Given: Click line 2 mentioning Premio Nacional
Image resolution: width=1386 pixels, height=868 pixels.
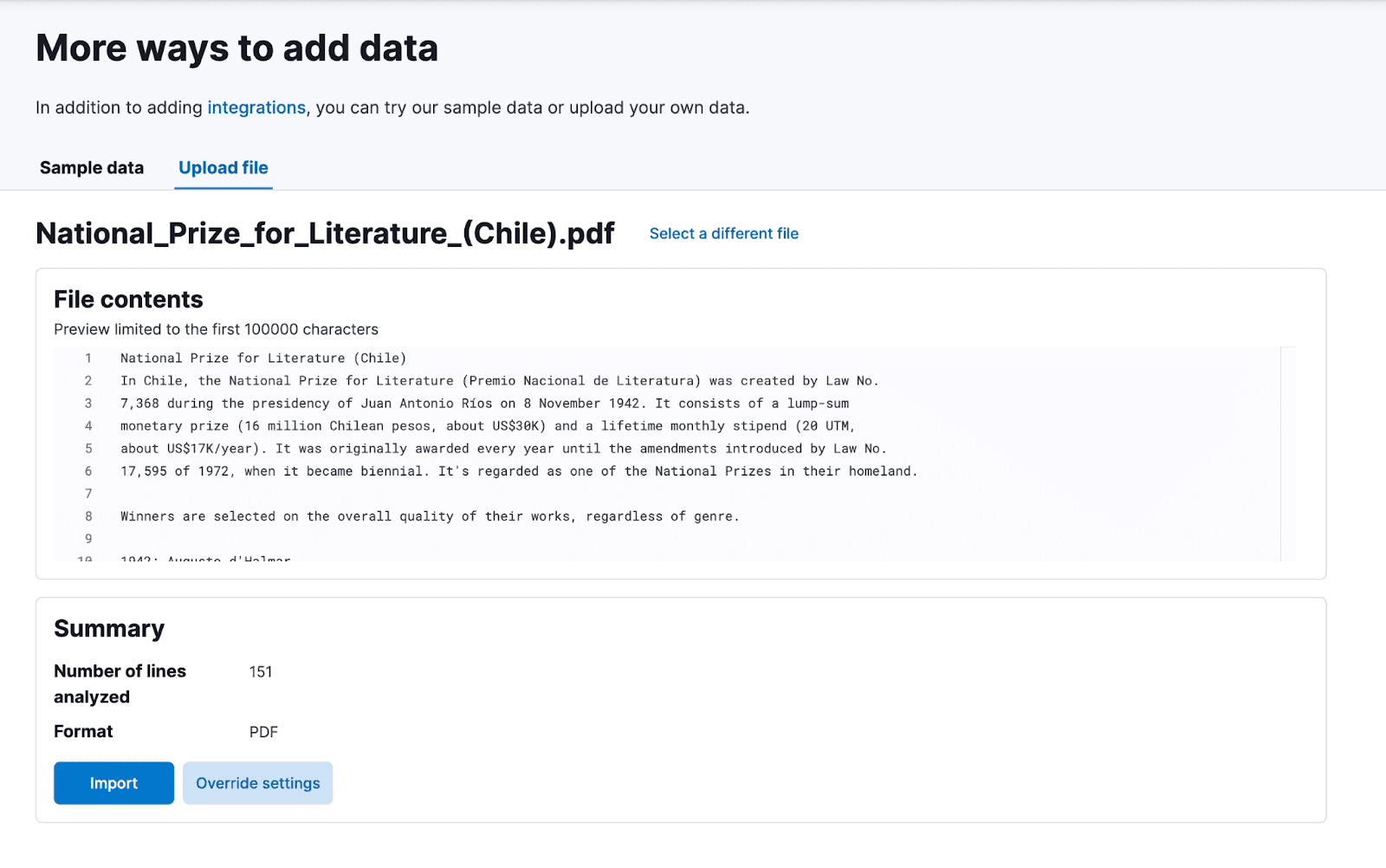Looking at the screenshot, I should 499,380.
